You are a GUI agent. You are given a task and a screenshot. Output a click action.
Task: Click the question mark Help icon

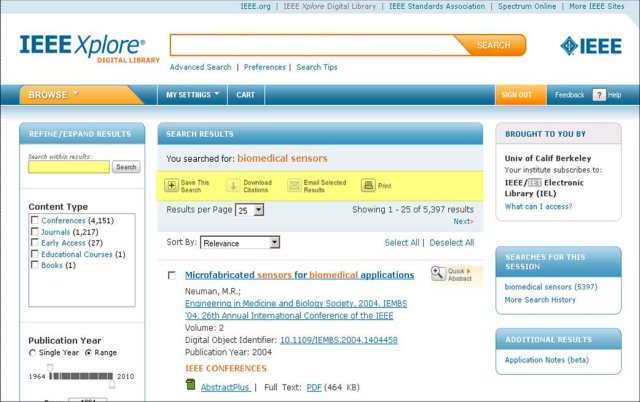pos(599,95)
